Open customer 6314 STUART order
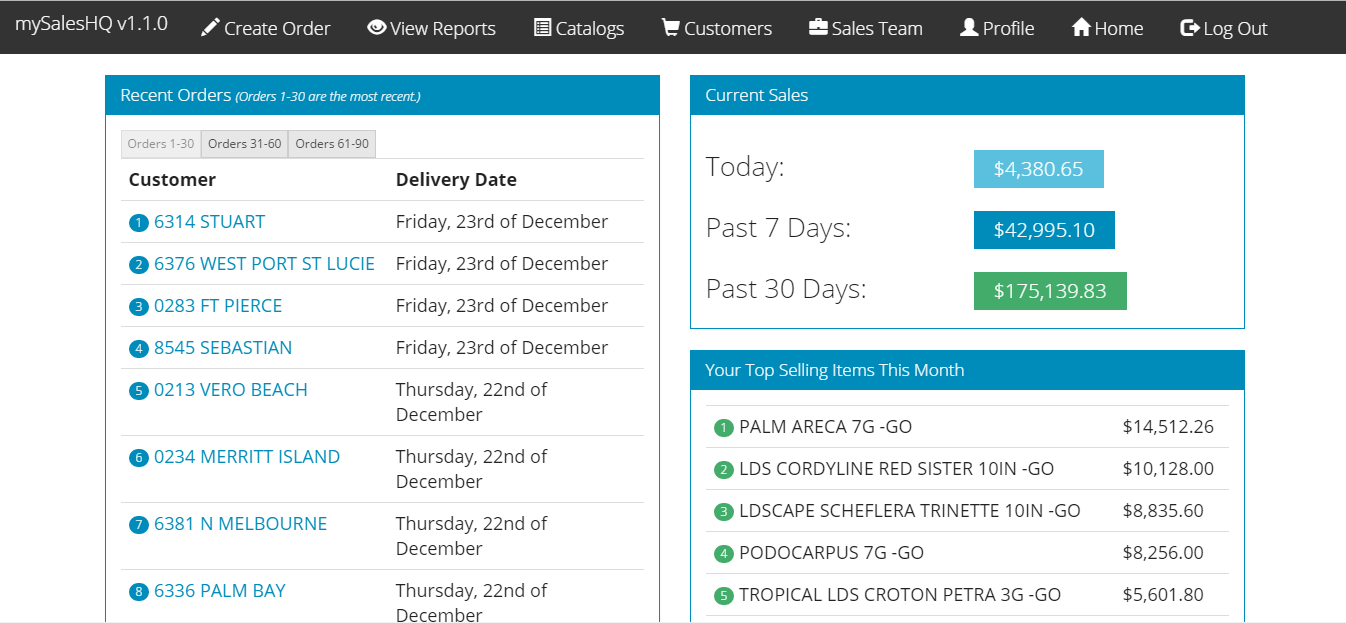The width and height of the screenshot is (1346, 623). pyautogui.click(x=209, y=222)
